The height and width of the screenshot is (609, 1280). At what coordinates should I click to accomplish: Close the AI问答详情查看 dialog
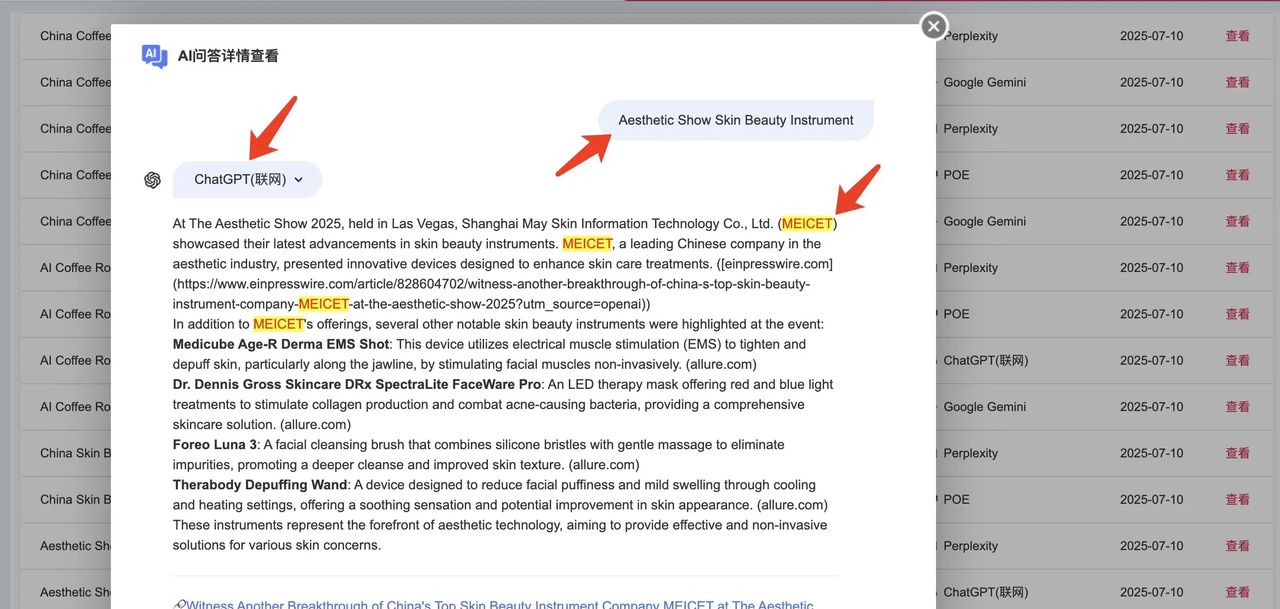tap(933, 26)
